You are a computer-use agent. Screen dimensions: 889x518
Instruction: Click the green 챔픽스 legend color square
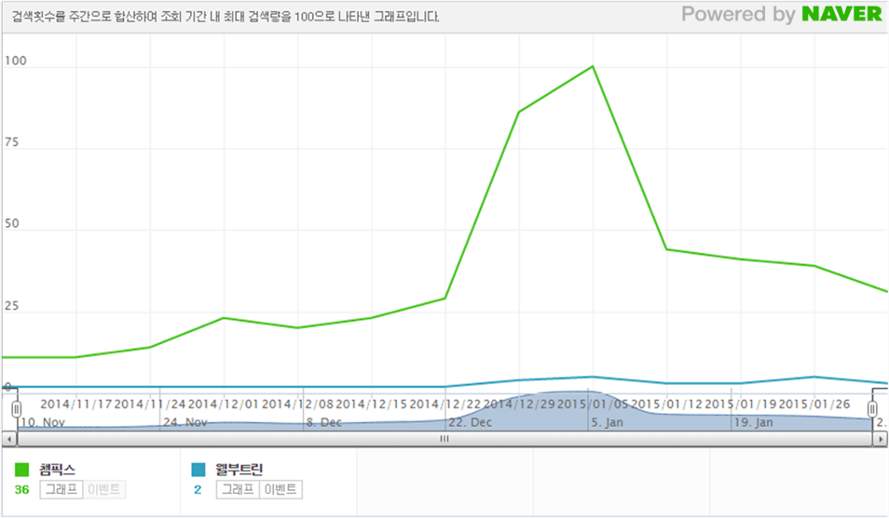(x=22, y=468)
